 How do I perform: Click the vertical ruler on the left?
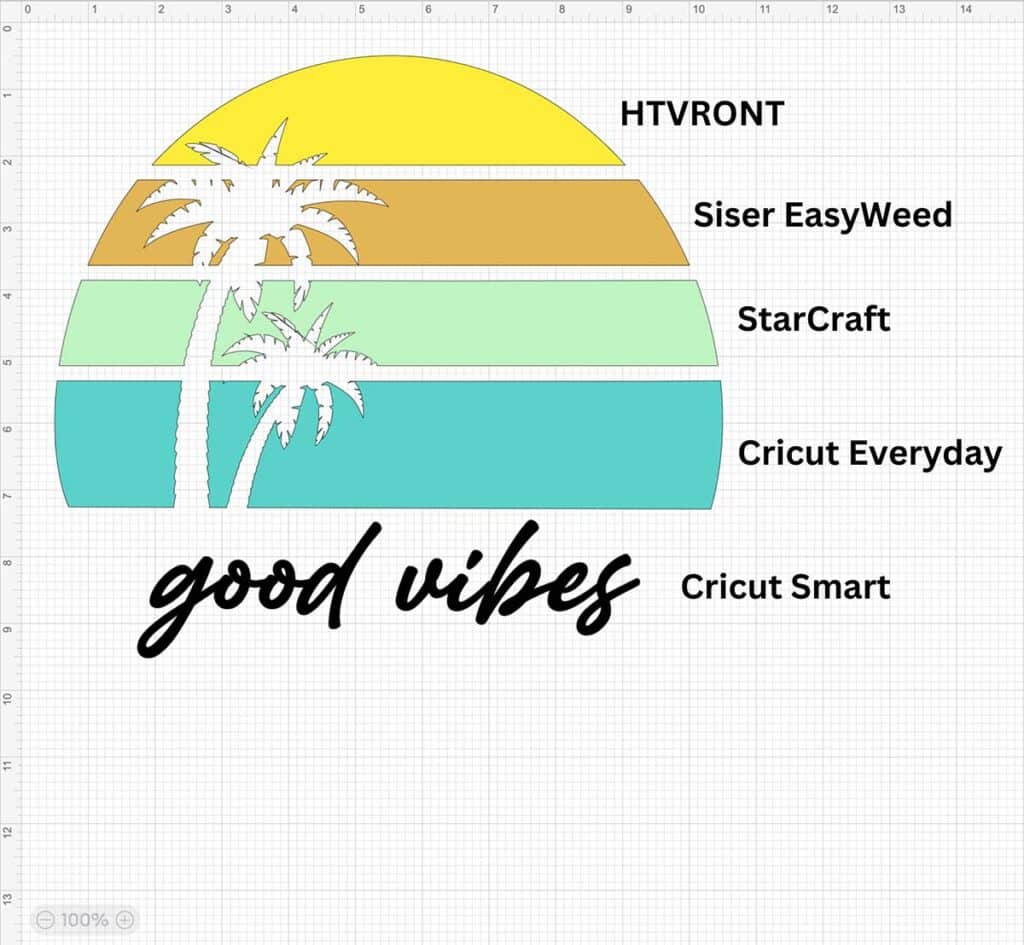click(8, 500)
